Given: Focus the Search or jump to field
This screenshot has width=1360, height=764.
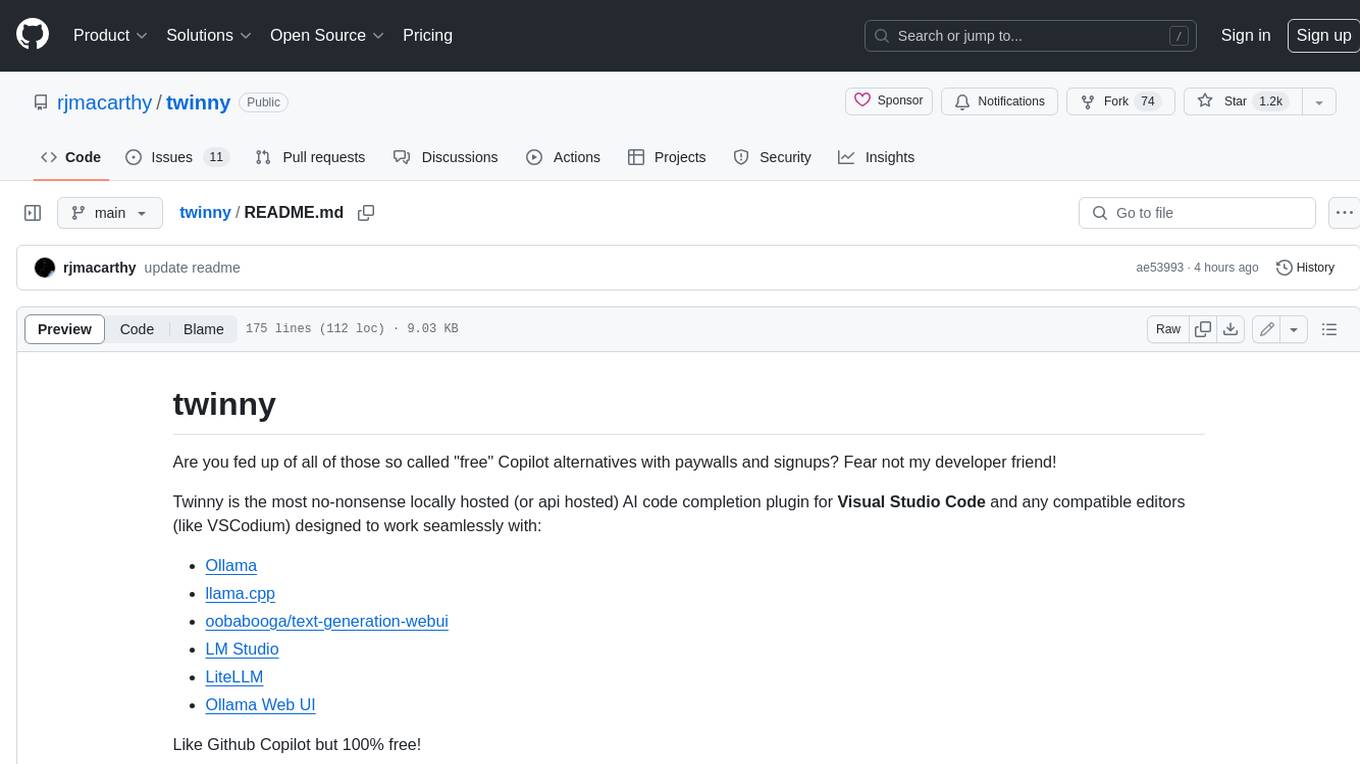Looking at the screenshot, I should coord(1031,35).
